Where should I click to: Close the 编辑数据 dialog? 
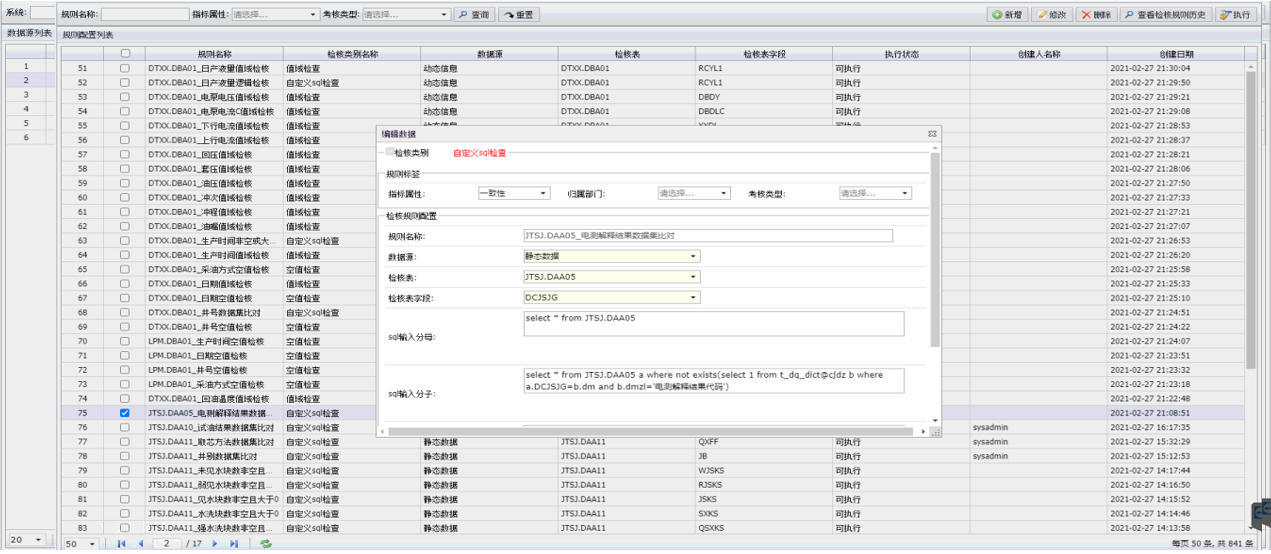[932, 133]
